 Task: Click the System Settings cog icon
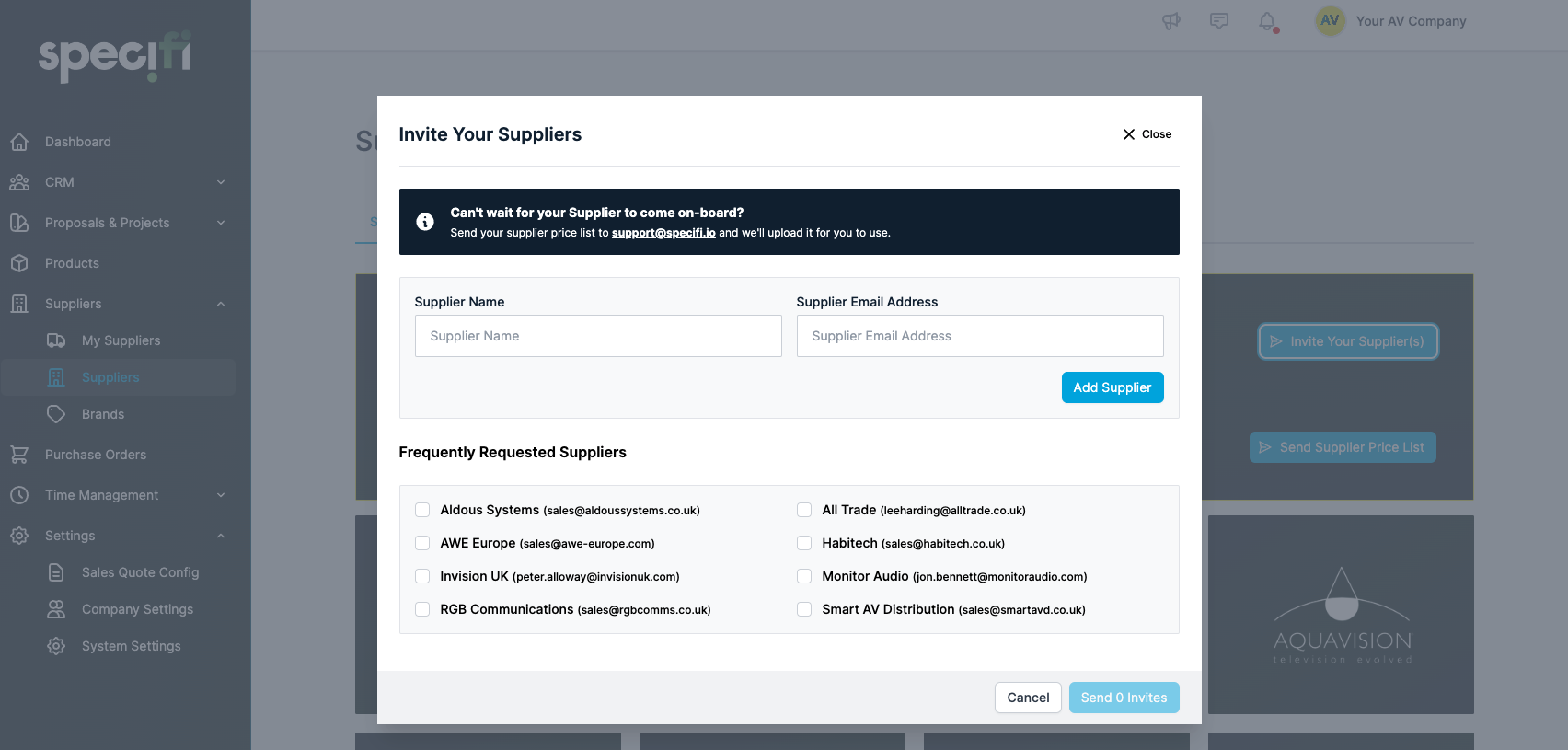point(56,646)
